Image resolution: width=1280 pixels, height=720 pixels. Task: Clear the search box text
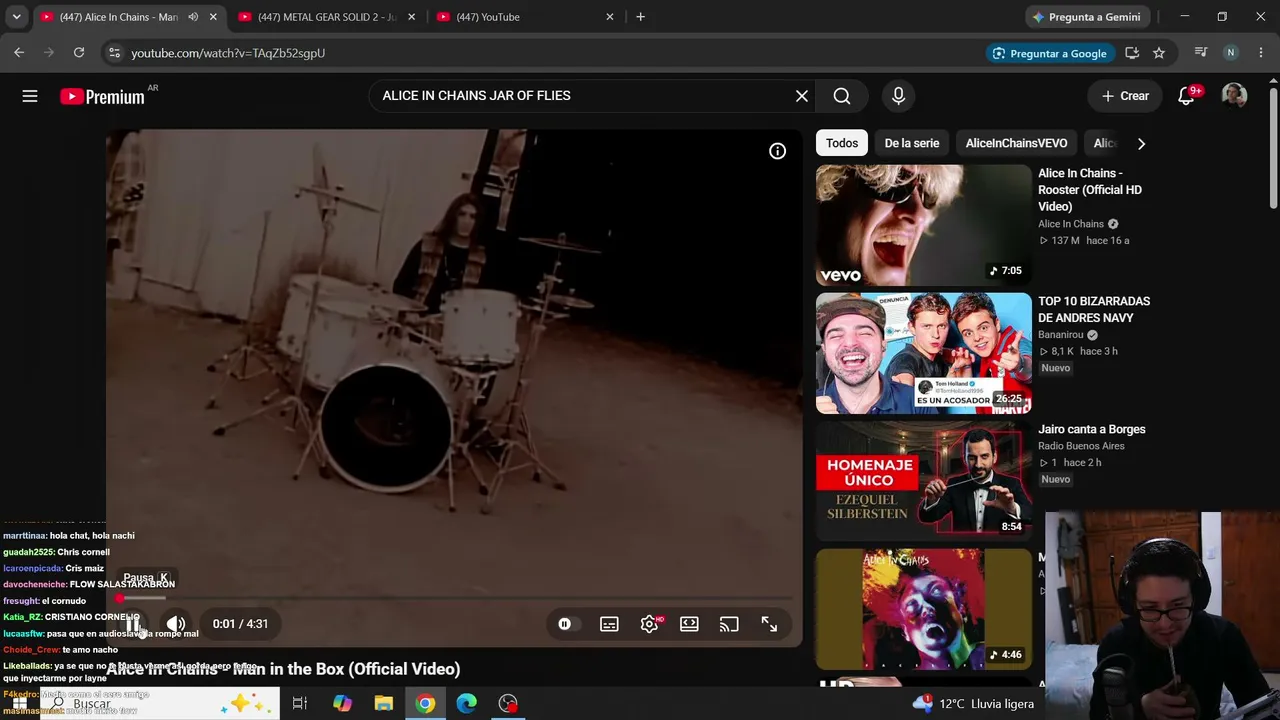point(802,96)
